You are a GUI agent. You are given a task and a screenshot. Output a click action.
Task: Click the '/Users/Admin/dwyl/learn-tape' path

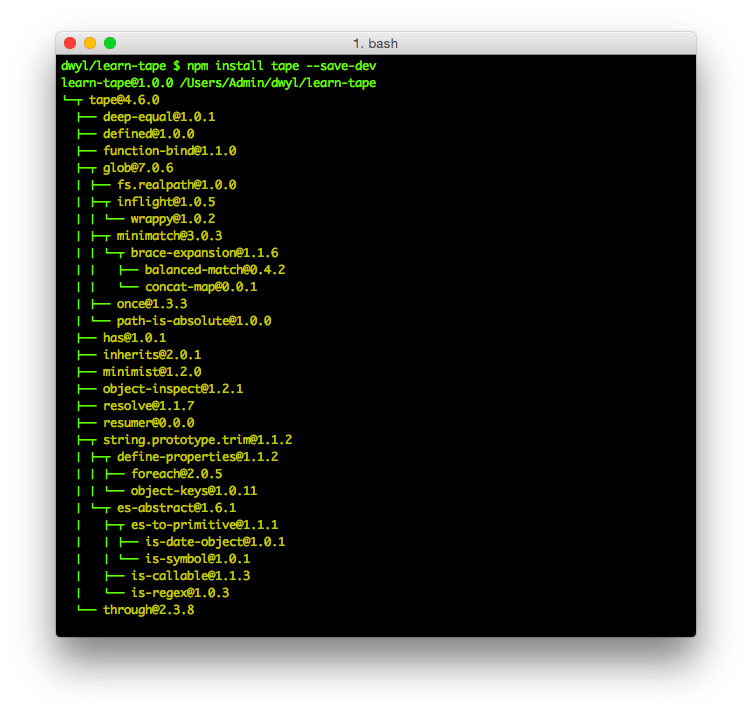click(x=278, y=82)
